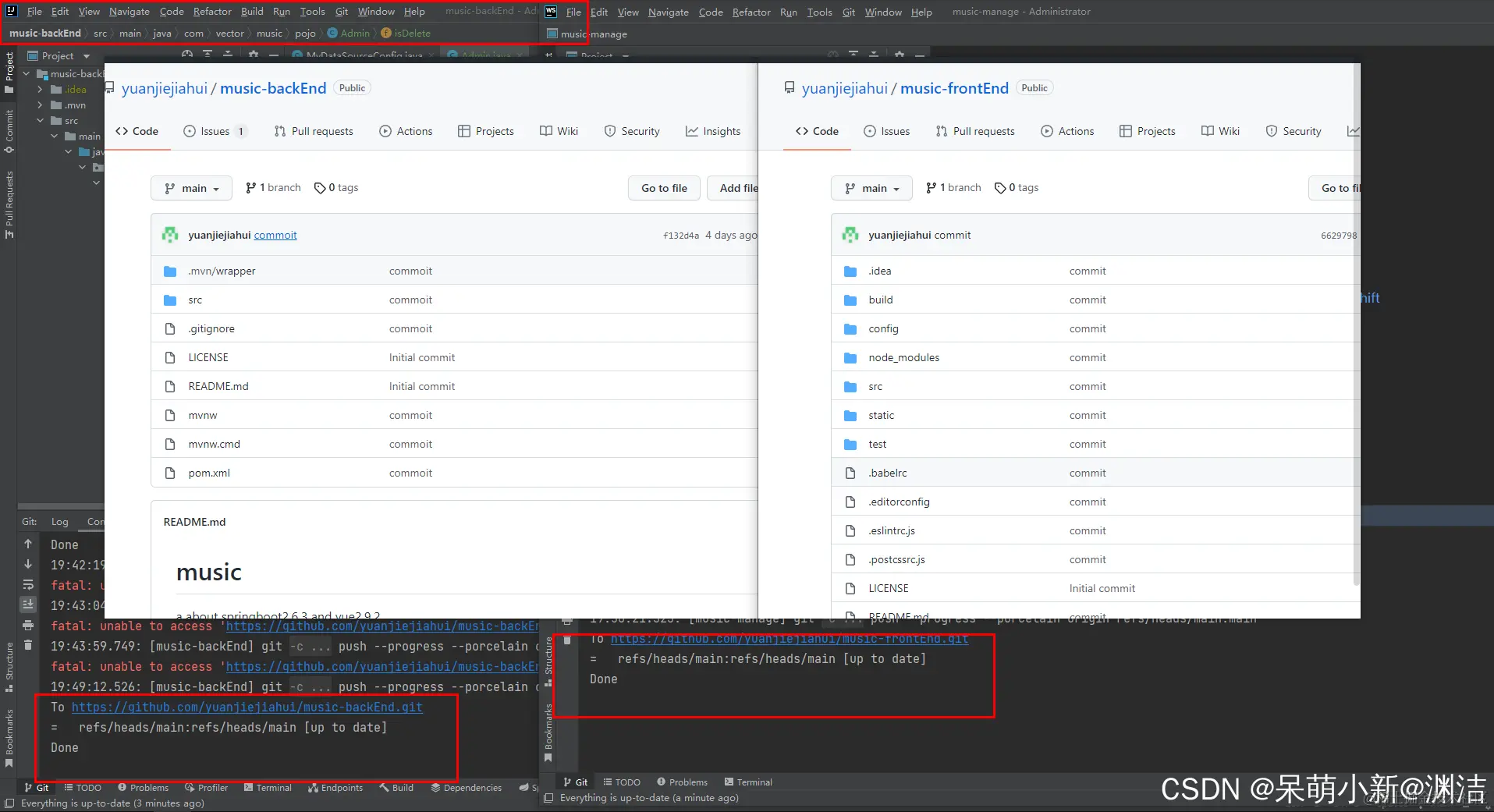Viewport: 1494px width, 812px height.
Task: Select the Admin class in the navigation breadcrumb
Action: (349, 34)
